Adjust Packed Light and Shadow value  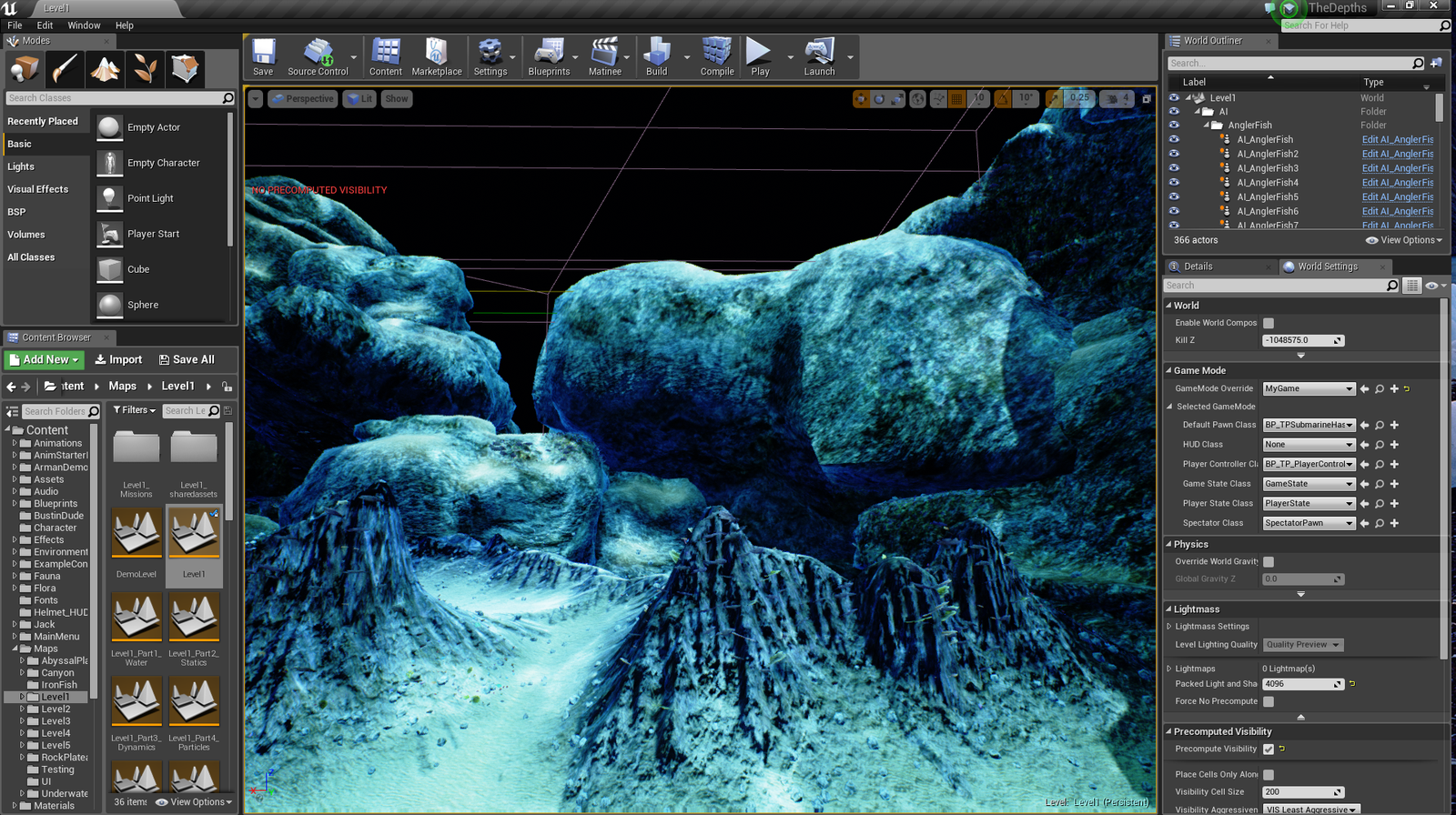(1303, 684)
